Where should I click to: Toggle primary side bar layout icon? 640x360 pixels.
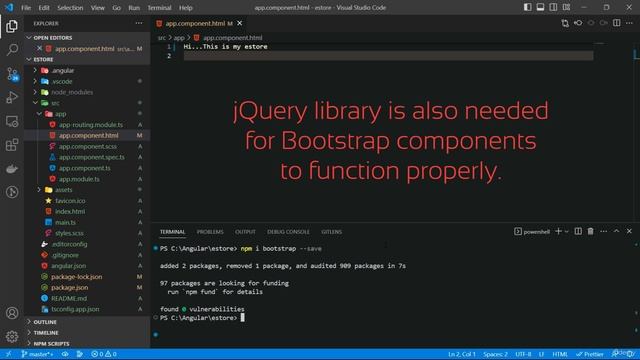pyautogui.click(x=527, y=7)
